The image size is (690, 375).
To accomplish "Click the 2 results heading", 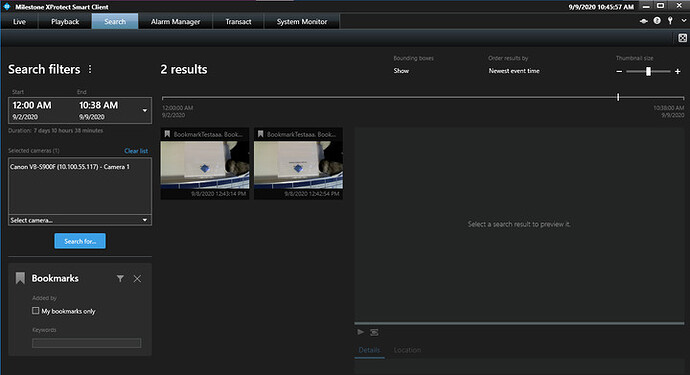I will (x=184, y=69).
